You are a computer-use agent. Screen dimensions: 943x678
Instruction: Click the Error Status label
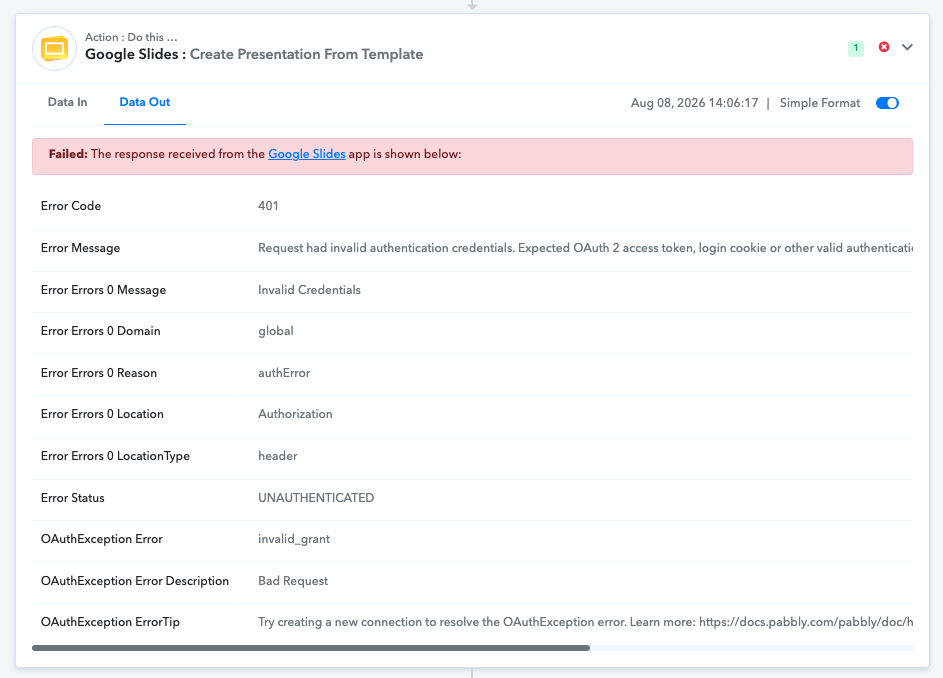(x=73, y=498)
